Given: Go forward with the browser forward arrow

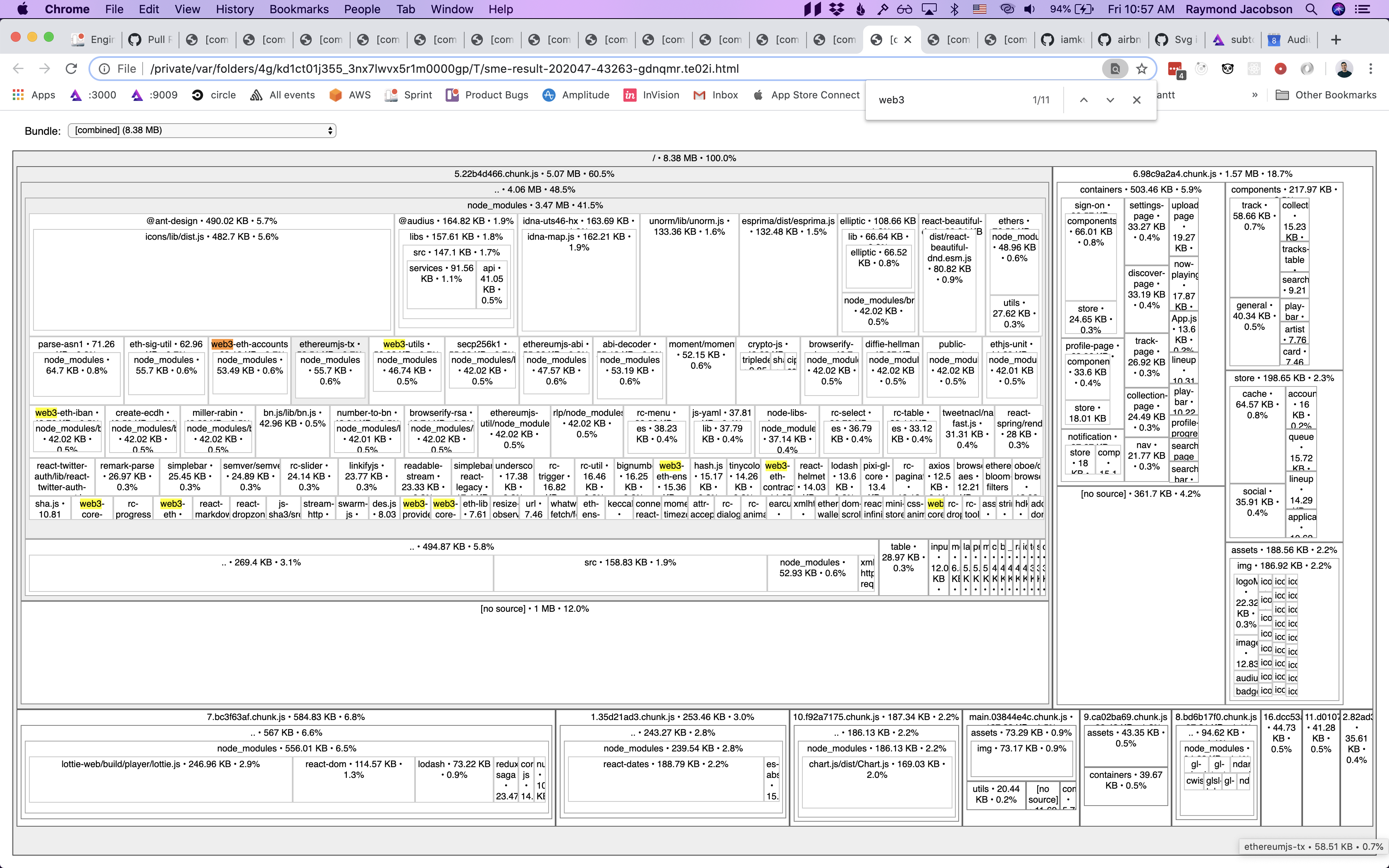Looking at the screenshot, I should [45, 69].
